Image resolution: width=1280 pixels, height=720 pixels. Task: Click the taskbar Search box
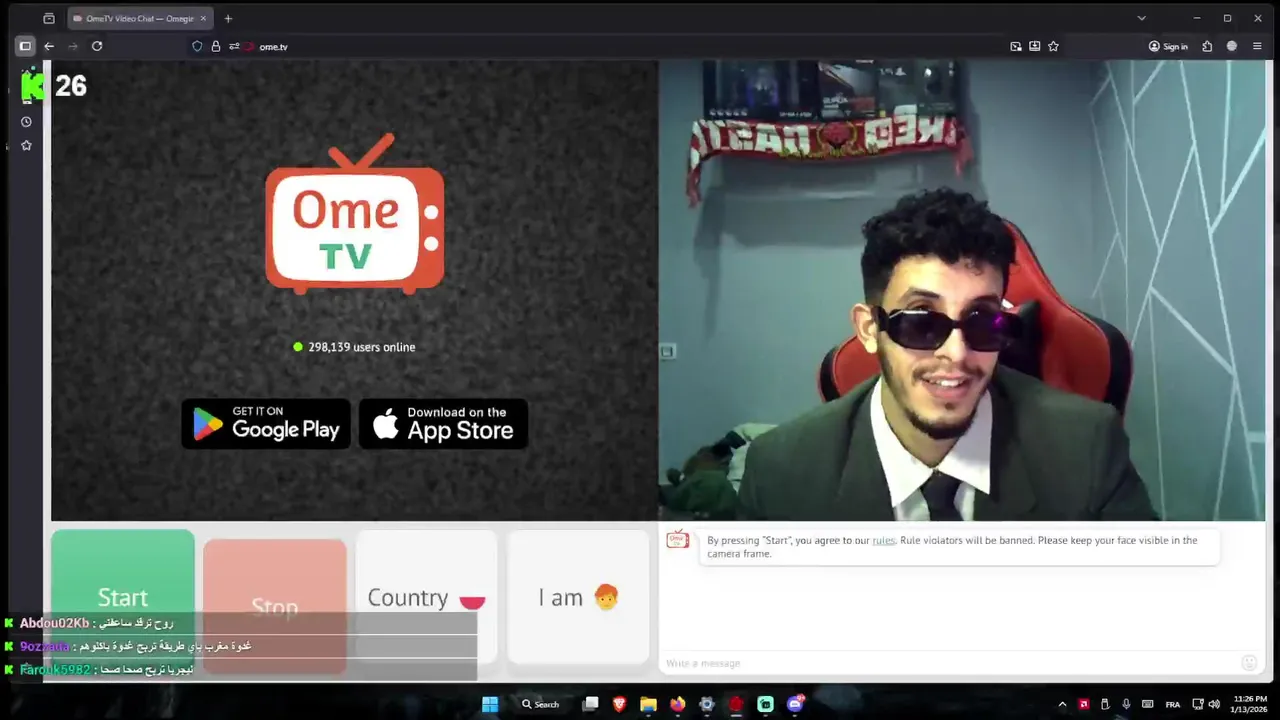(x=541, y=704)
